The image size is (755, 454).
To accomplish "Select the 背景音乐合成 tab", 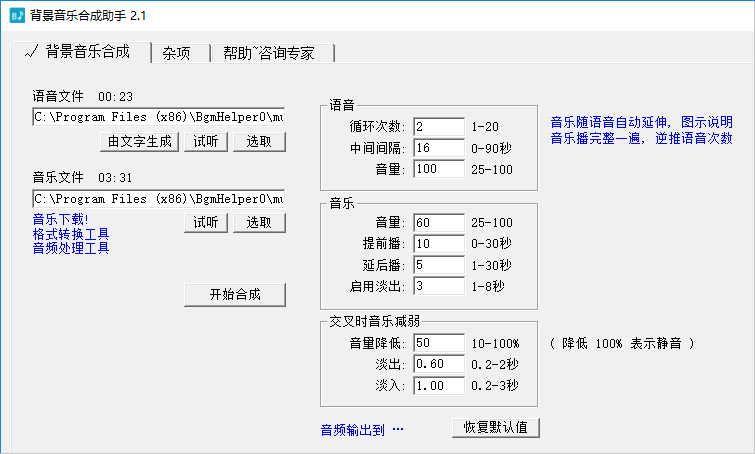I will [78, 52].
